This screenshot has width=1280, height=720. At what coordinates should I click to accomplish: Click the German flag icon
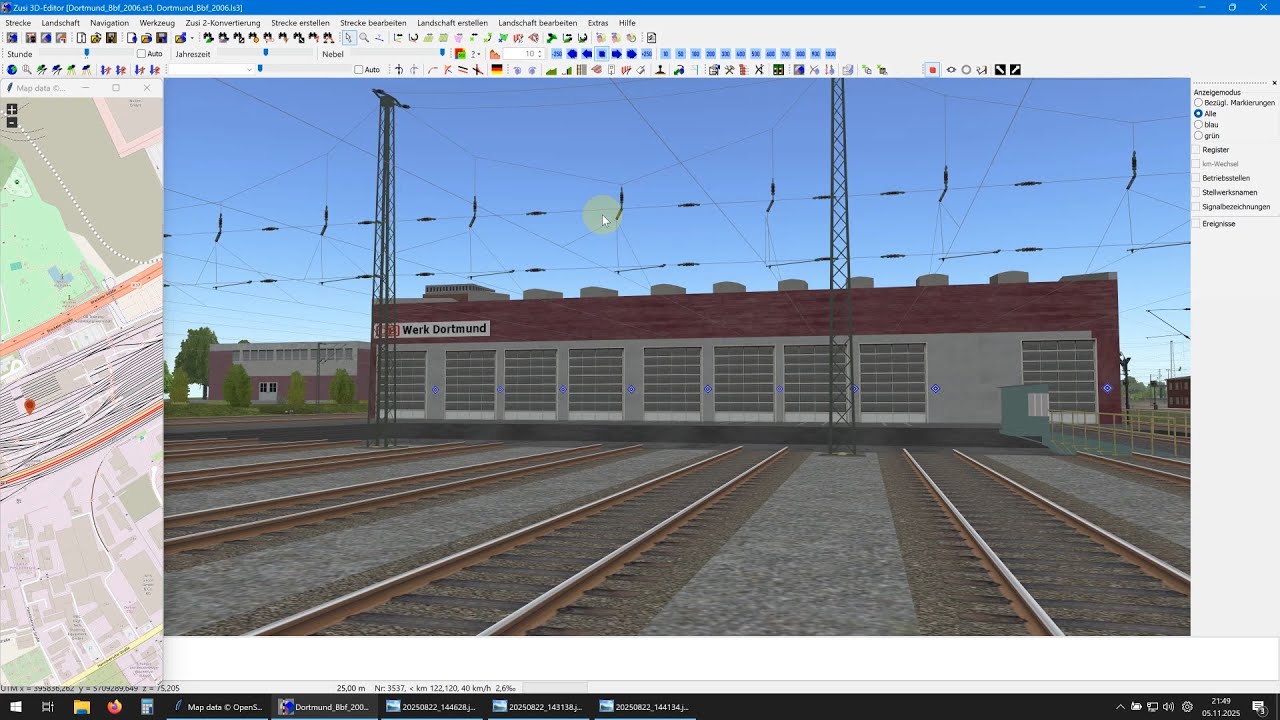pyautogui.click(x=496, y=70)
